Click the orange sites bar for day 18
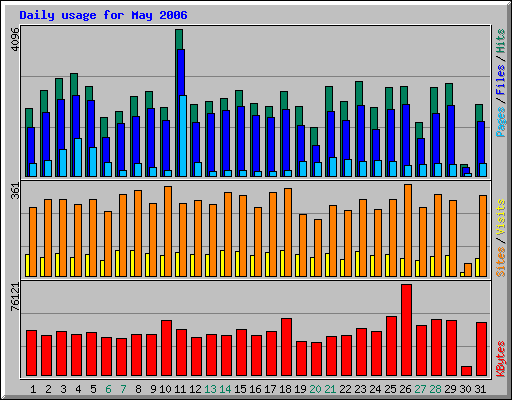Viewport: 512px width, 400px height. (288, 232)
